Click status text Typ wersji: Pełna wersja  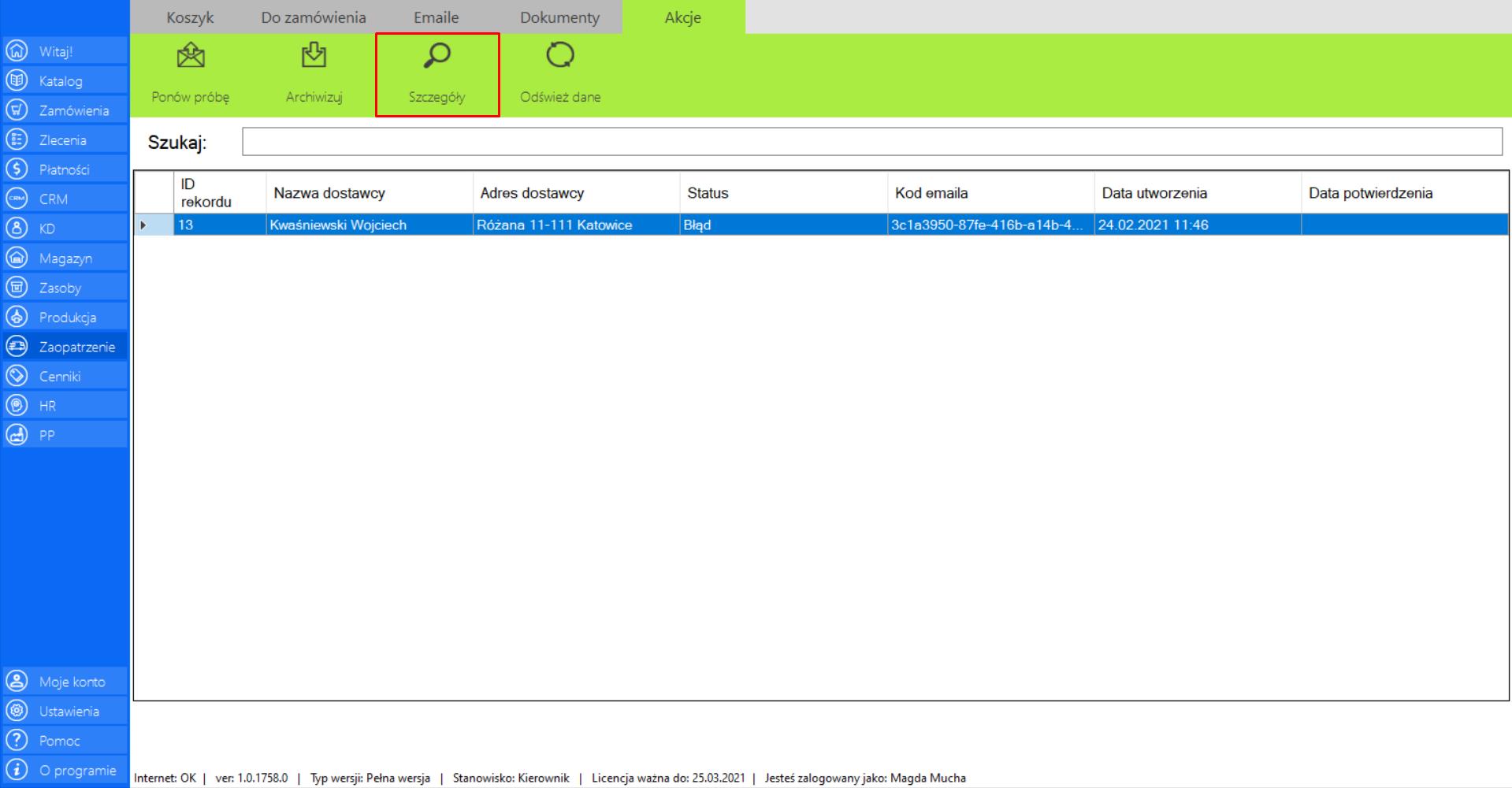[370, 778]
